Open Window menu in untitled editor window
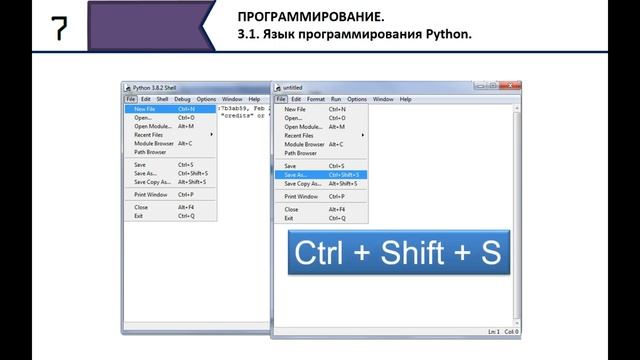The width and height of the screenshot is (640, 360). tap(383, 99)
